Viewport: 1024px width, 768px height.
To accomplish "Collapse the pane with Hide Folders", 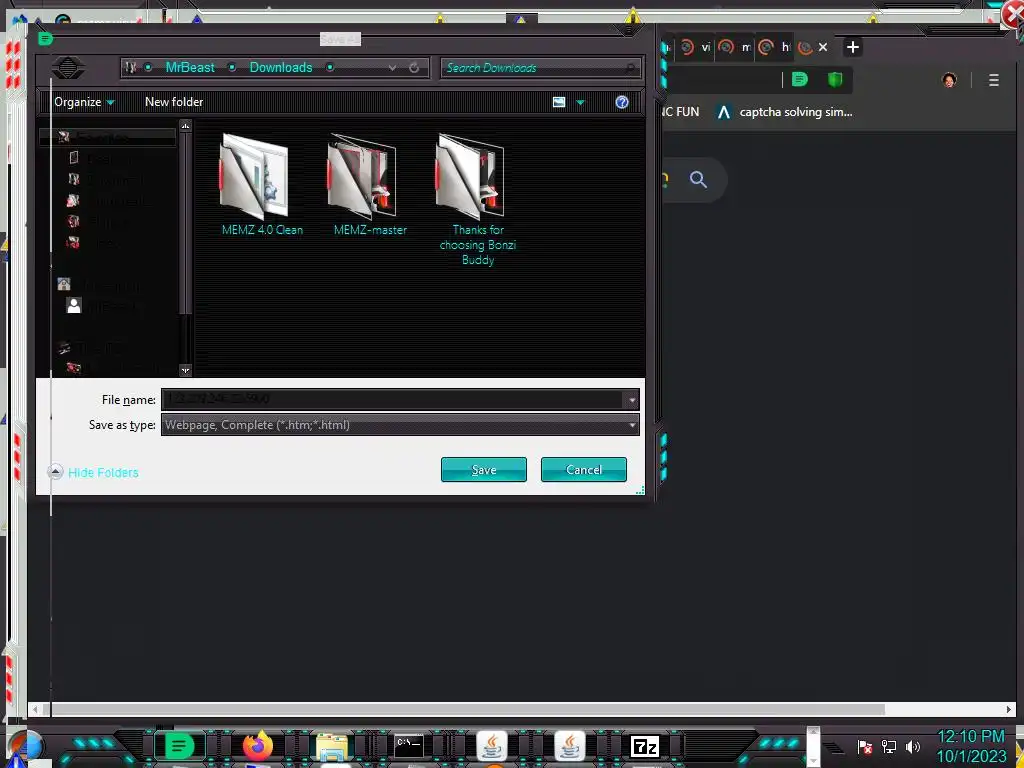I will (x=93, y=472).
